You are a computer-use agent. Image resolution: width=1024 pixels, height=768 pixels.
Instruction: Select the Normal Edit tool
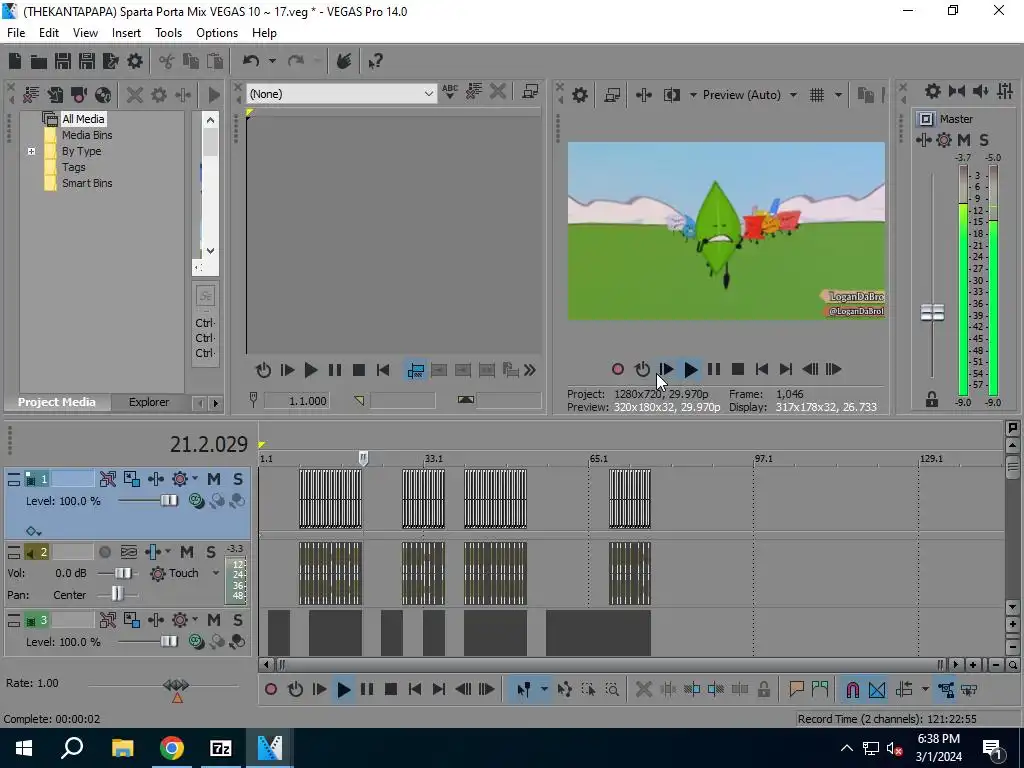click(524, 689)
